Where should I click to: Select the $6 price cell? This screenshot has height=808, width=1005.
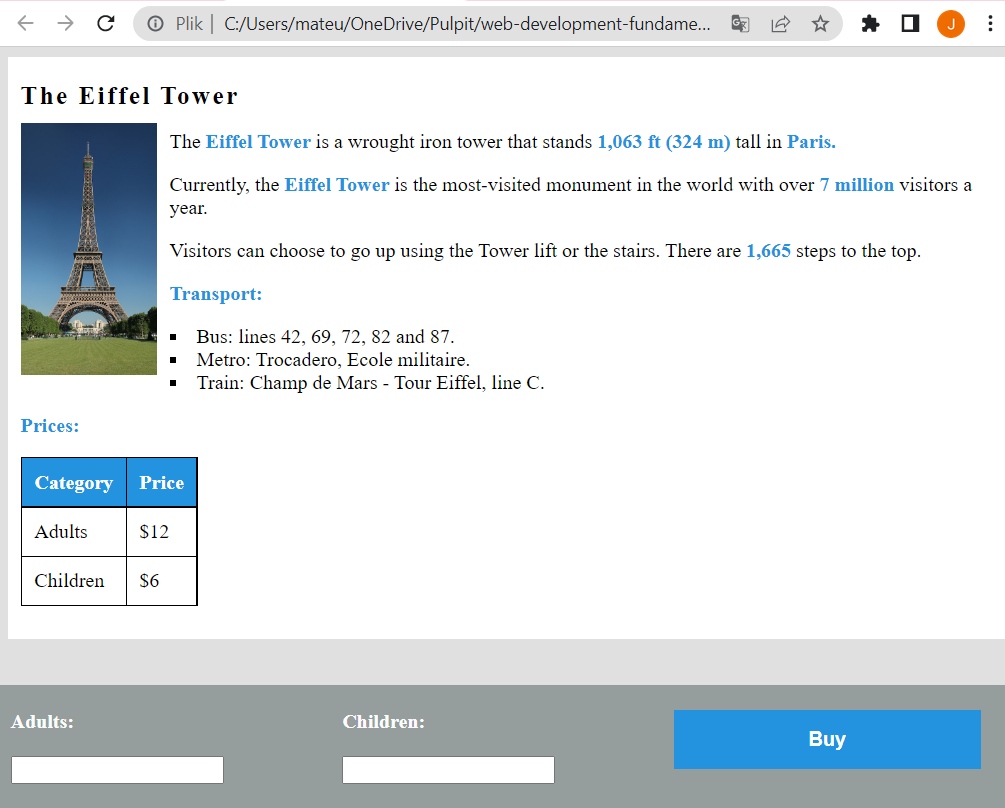tap(162, 581)
